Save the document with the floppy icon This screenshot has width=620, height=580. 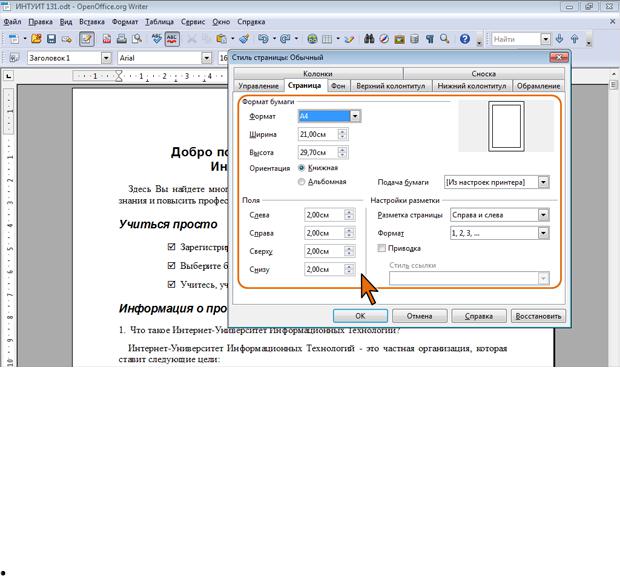click(x=51, y=39)
